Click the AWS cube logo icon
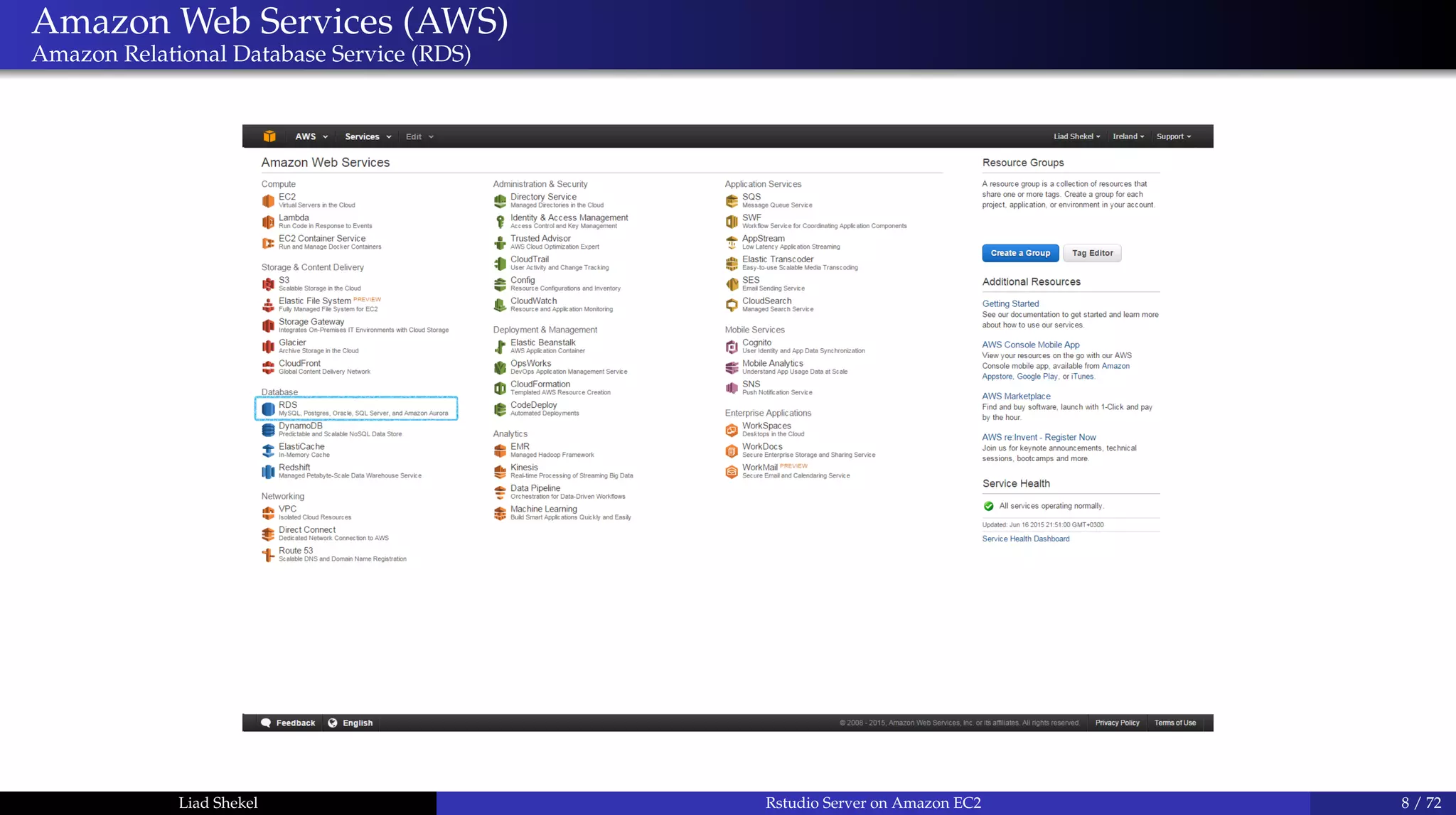Image resolution: width=1456 pixels, height=815 pixels. pyautogui.click(x=269, y=136)
